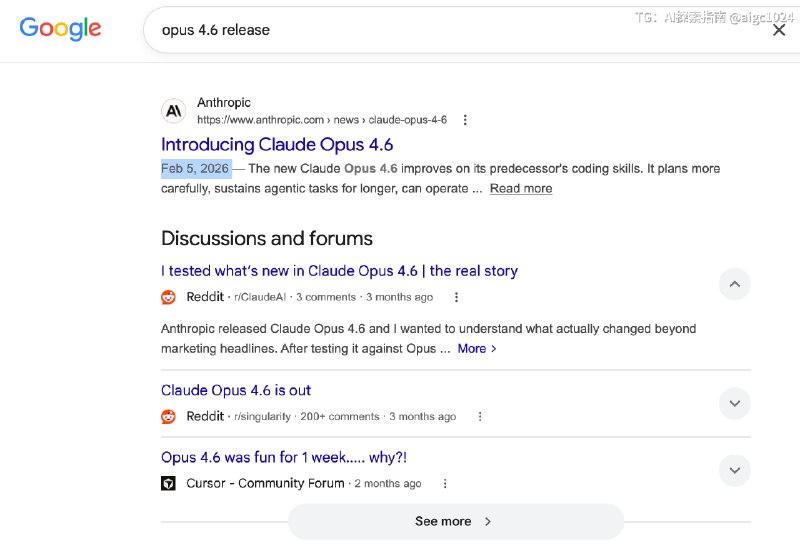The image size is (800, 560).
Task: Open 'Introducing Claude Opus 4.6' result
Action: tap(277, 145)
